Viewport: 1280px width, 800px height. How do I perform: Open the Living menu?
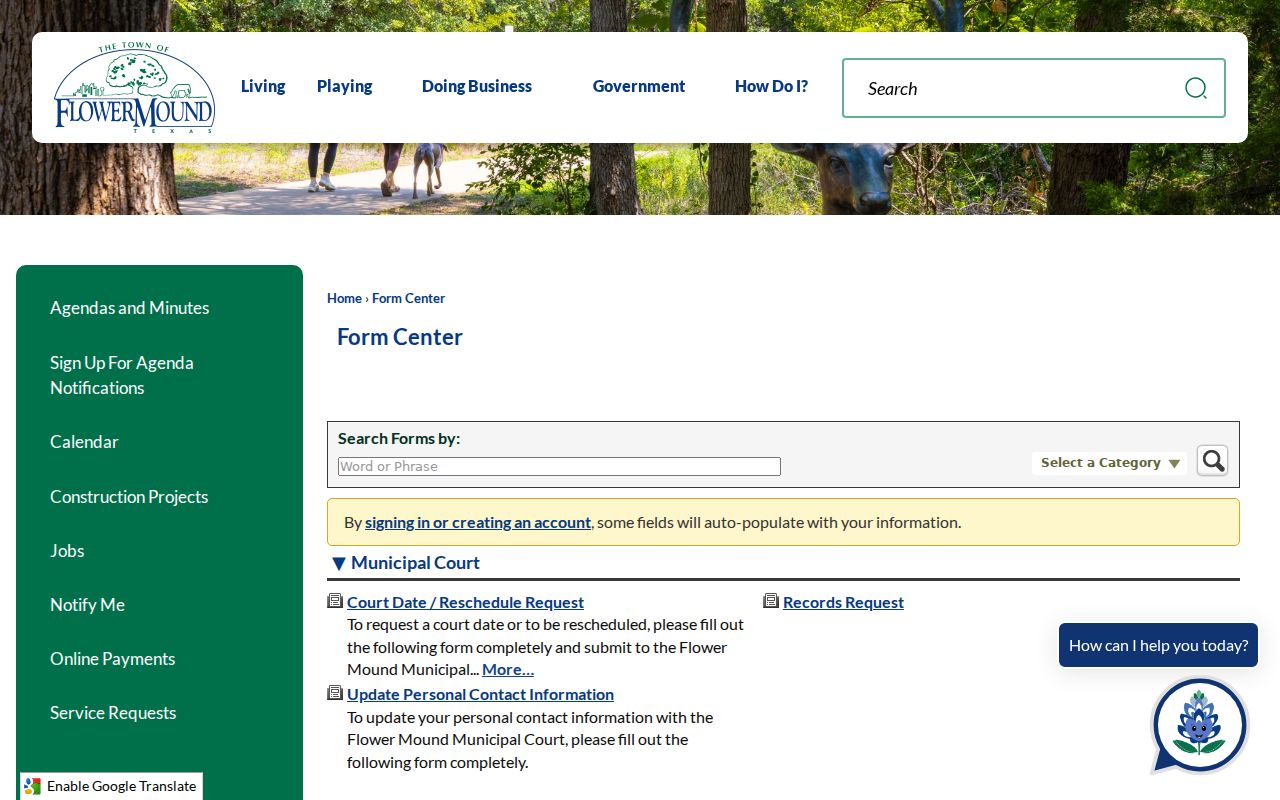click(263, 86)
